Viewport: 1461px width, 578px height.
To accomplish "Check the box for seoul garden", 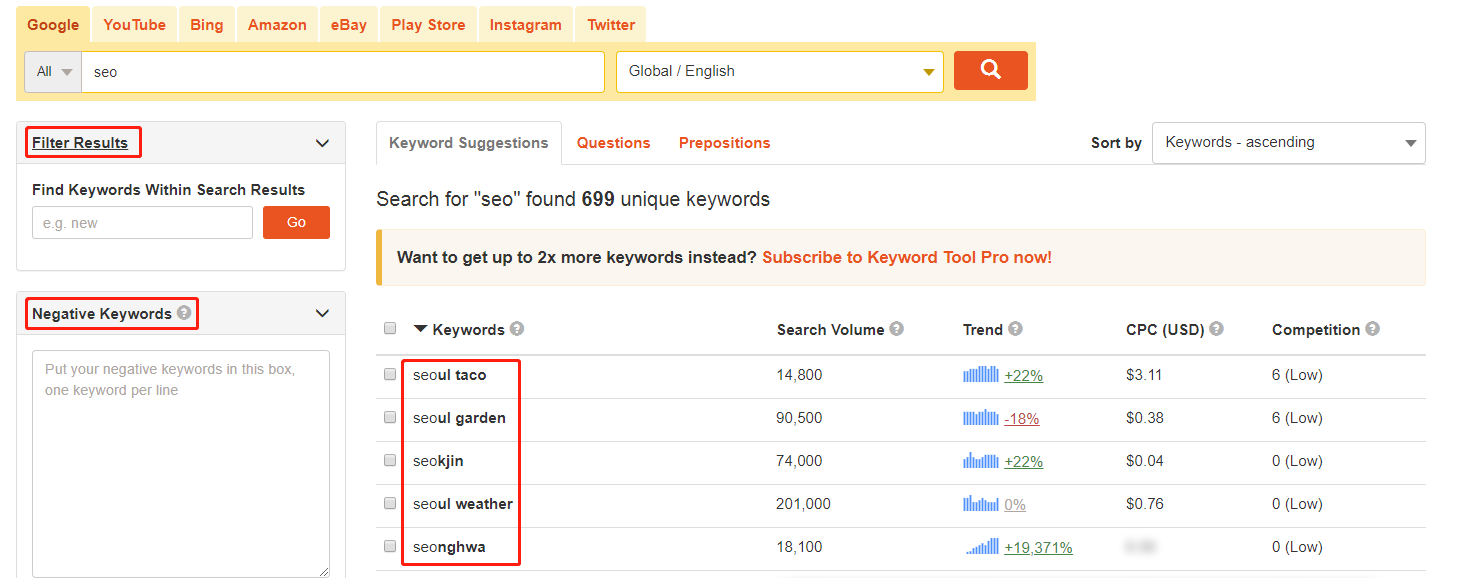I will 390,417.
